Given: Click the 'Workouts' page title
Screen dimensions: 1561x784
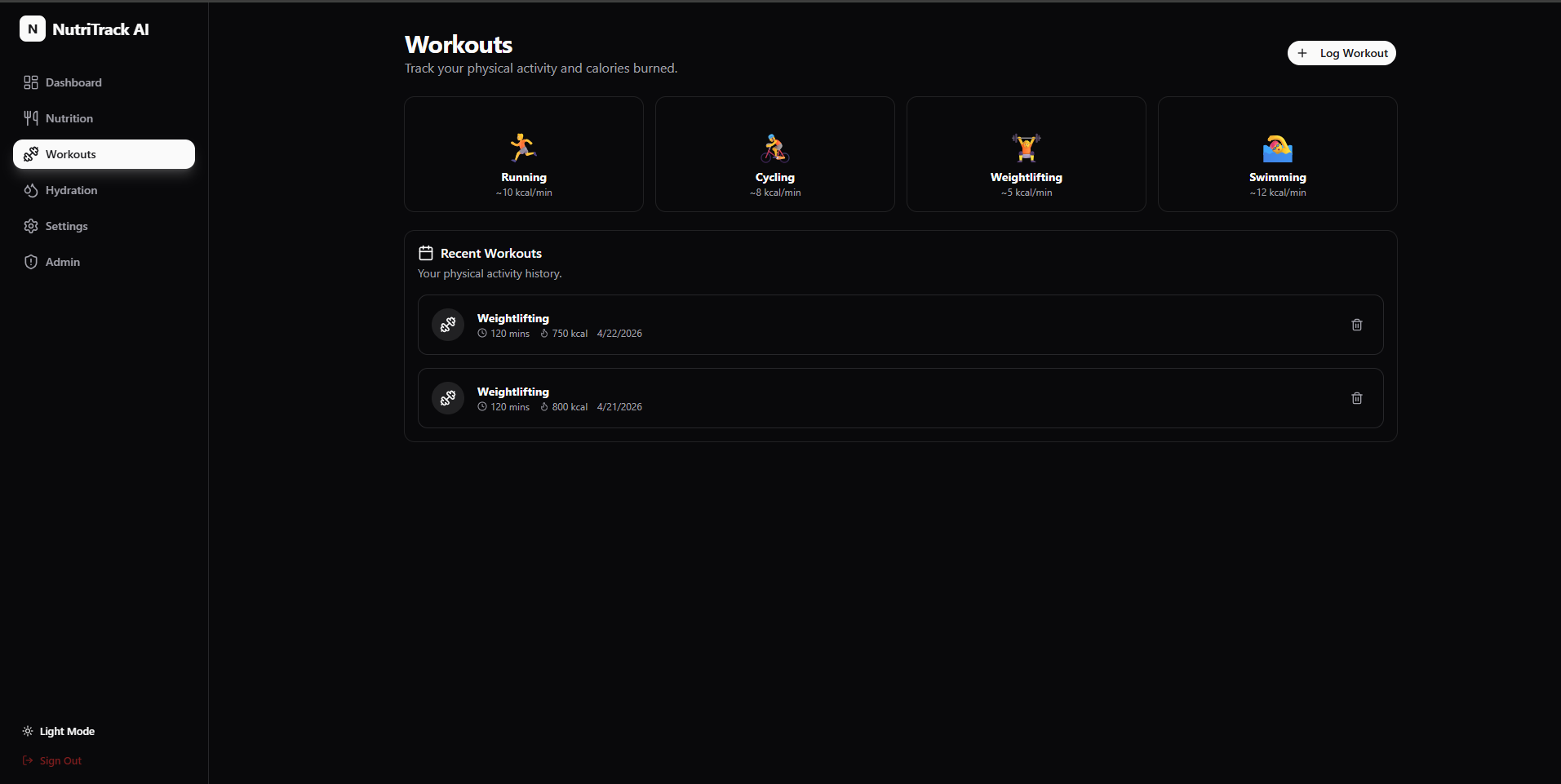Looking at the screenshot, I should tap(459, 44).
